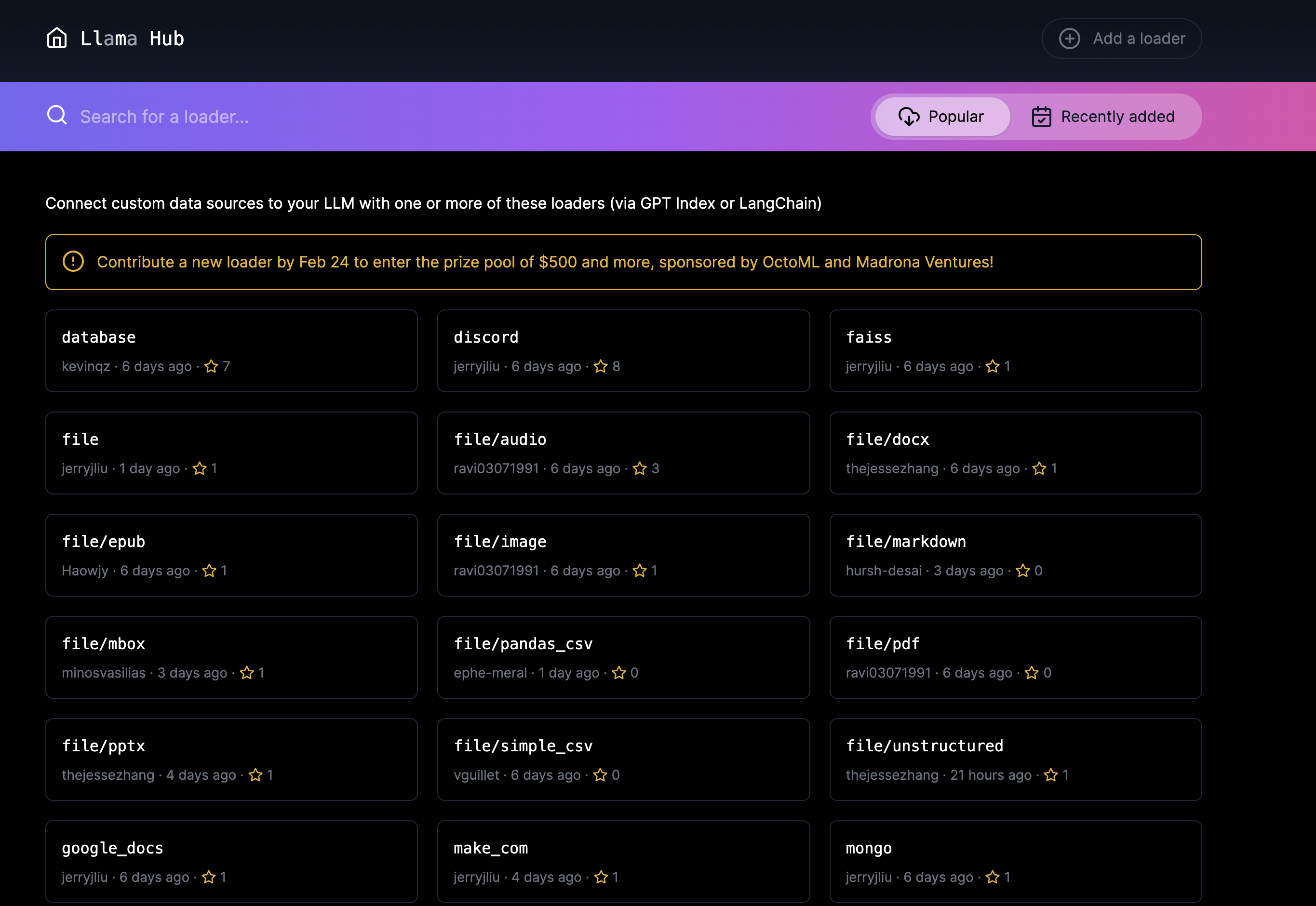
Task: Click the Llama Hub title text
Action: tap(132, 39)
